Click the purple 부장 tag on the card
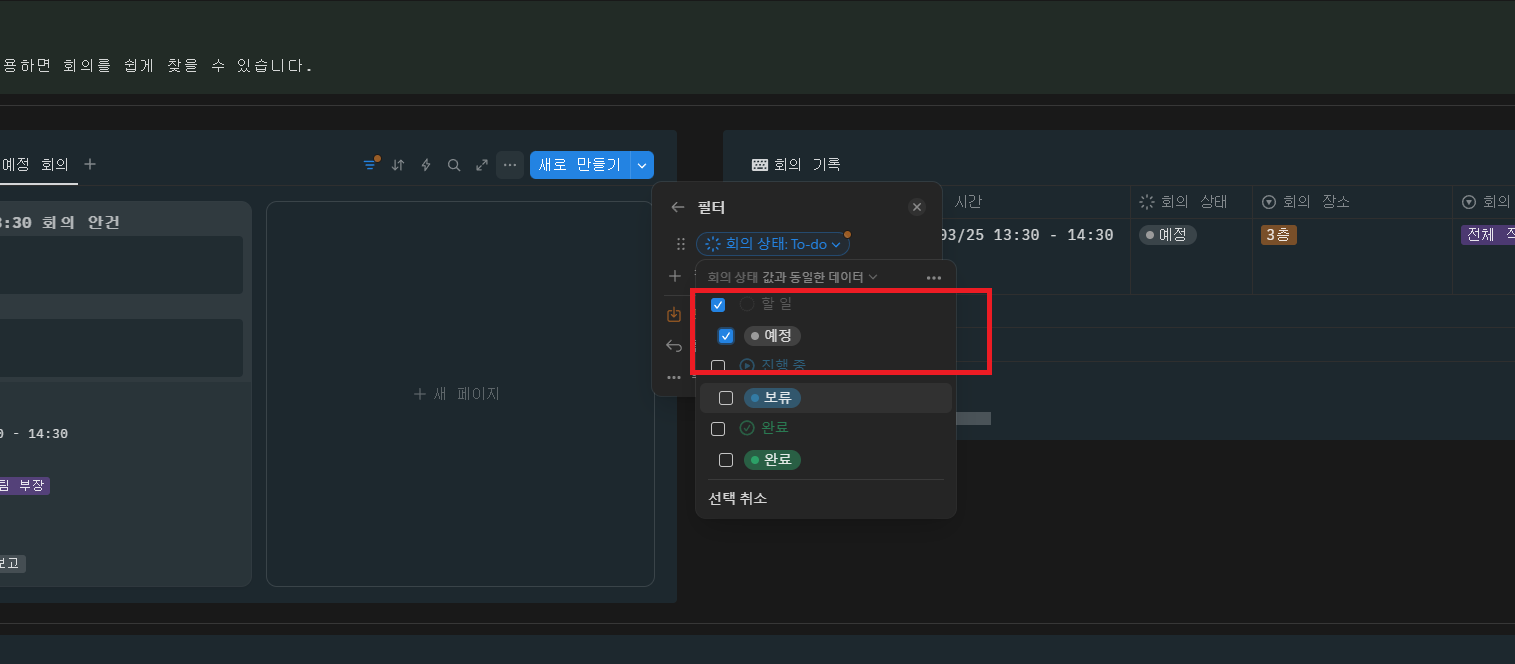 click(25, 486)
